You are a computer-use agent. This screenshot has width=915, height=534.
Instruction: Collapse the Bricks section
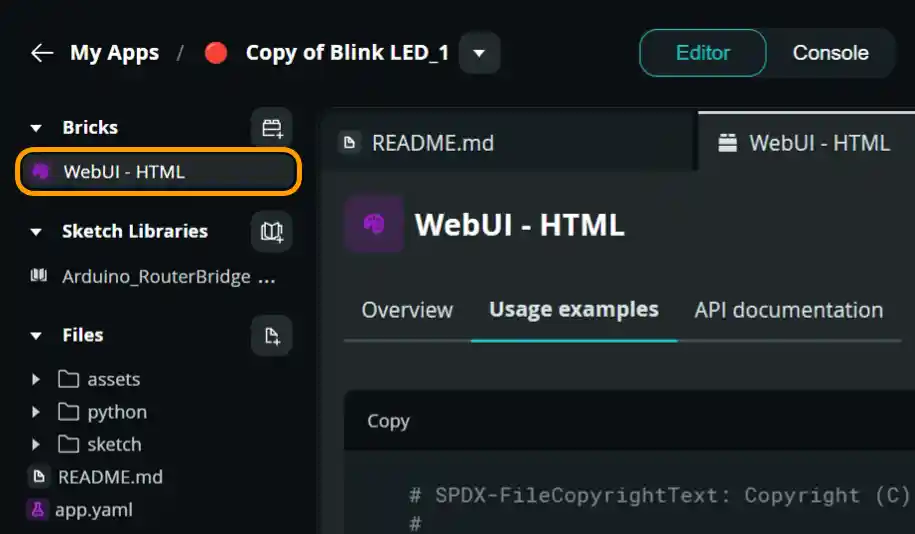tap(37, 128)
